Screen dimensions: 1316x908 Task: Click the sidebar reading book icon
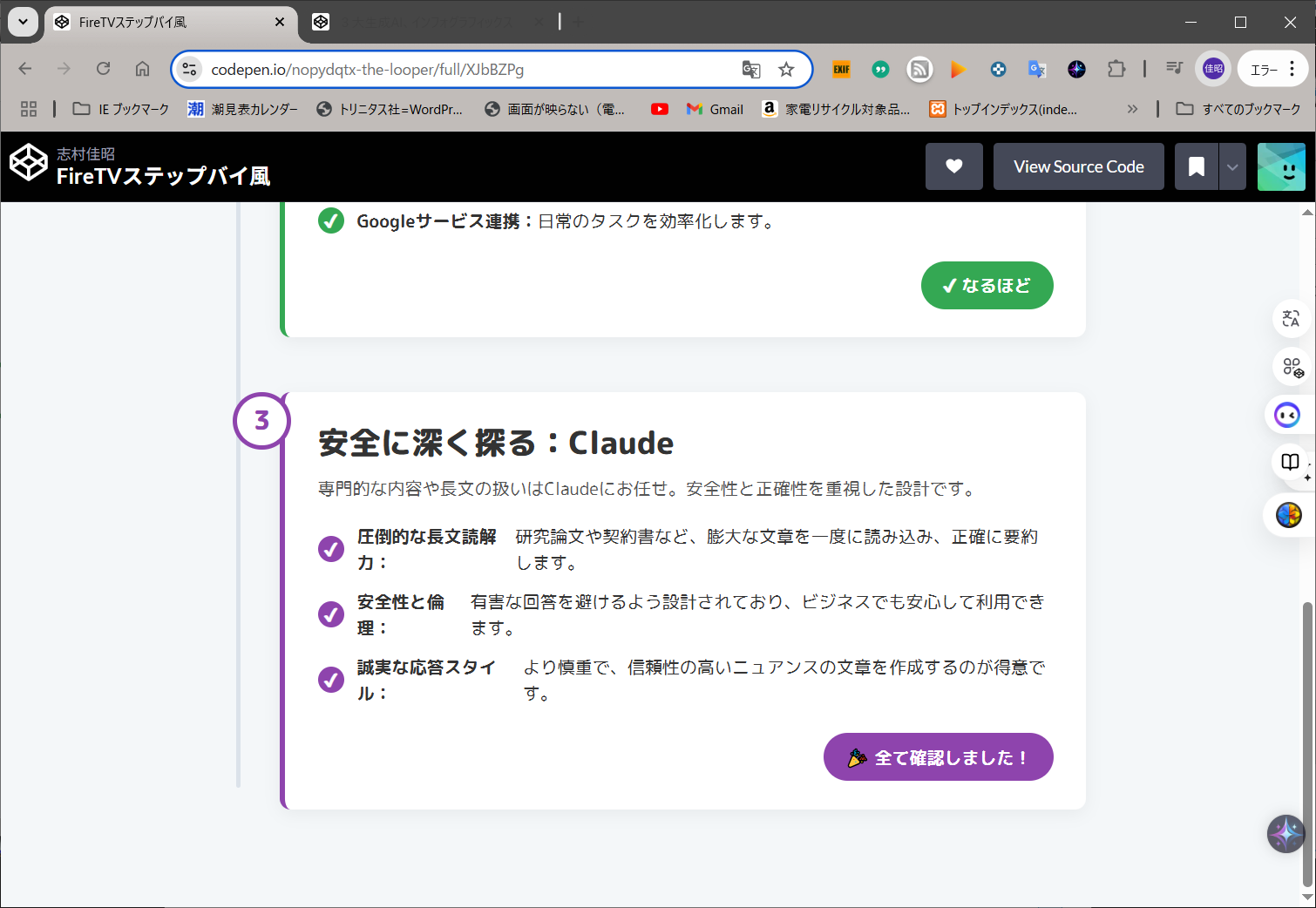pyautogui.click(x=1291, y=462)
